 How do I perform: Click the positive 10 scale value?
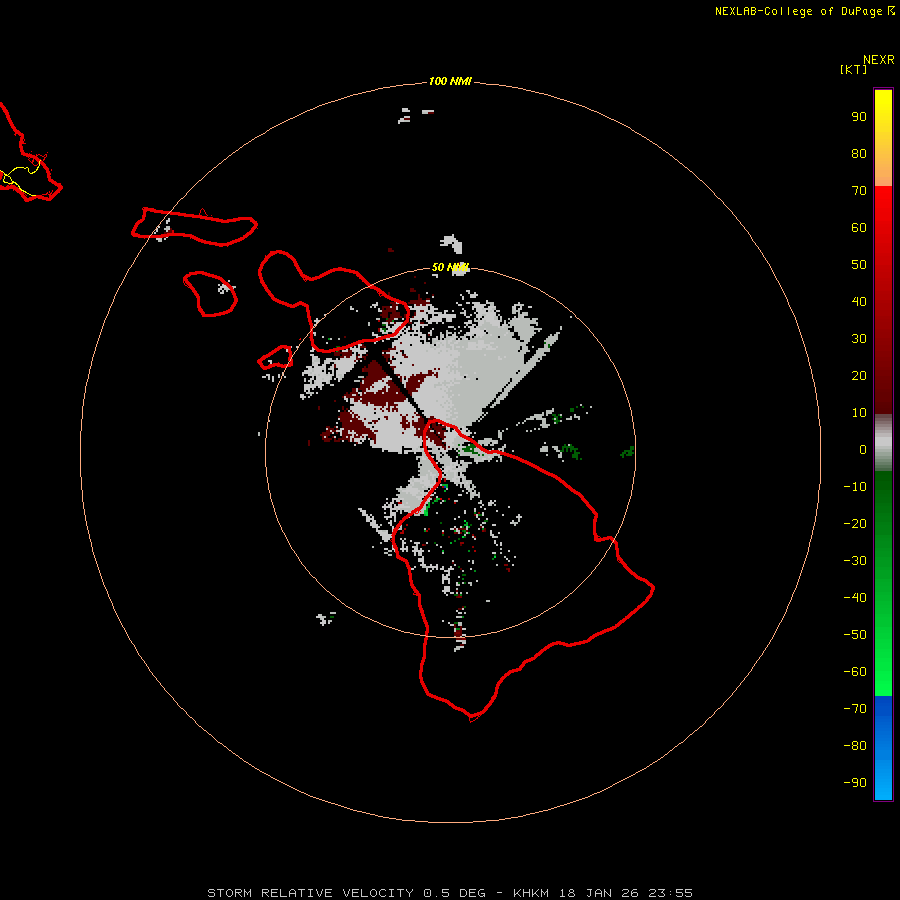[859, 413]
